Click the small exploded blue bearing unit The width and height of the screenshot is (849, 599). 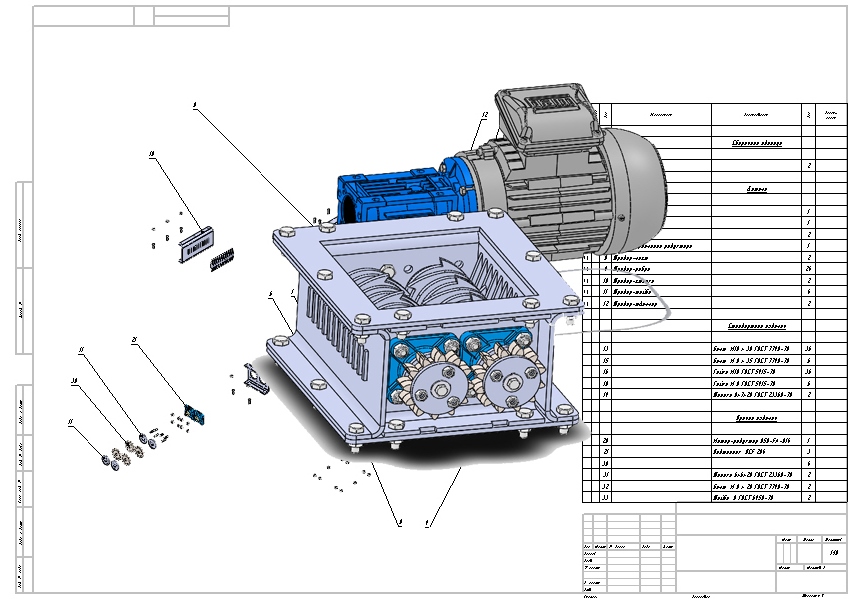click(x=194, y=414)
